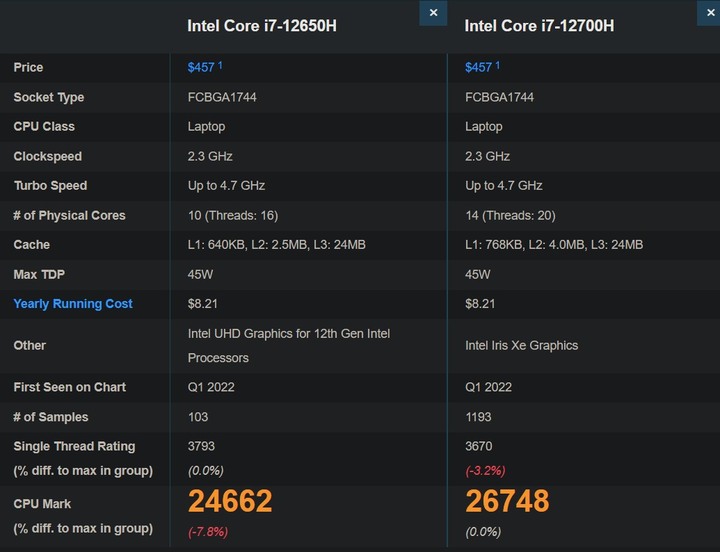Select '14 (Threads: 20)' cores value
Viewport: 720px width, 552px height.
(510, 215)
